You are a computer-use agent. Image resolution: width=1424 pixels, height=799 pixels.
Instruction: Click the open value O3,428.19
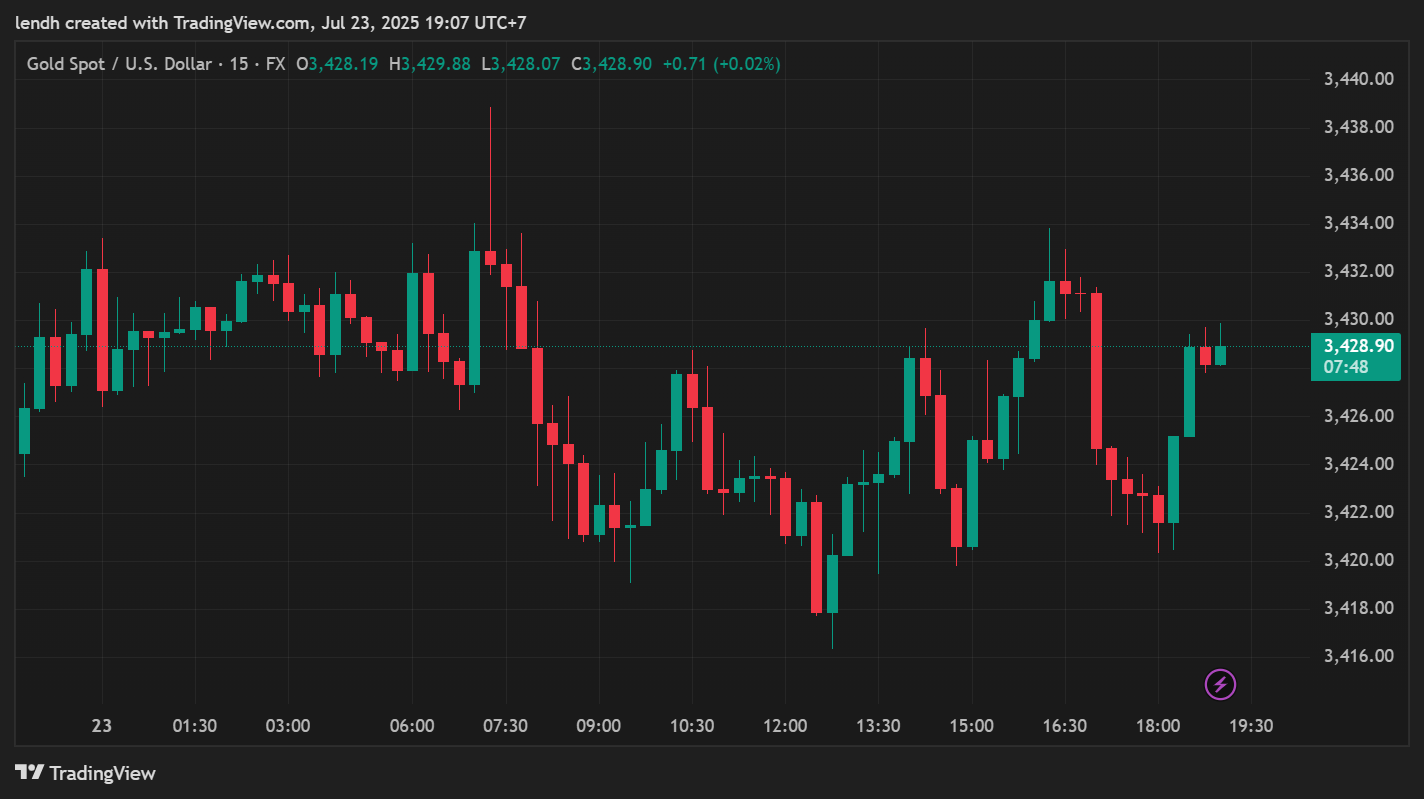(337, 64)
